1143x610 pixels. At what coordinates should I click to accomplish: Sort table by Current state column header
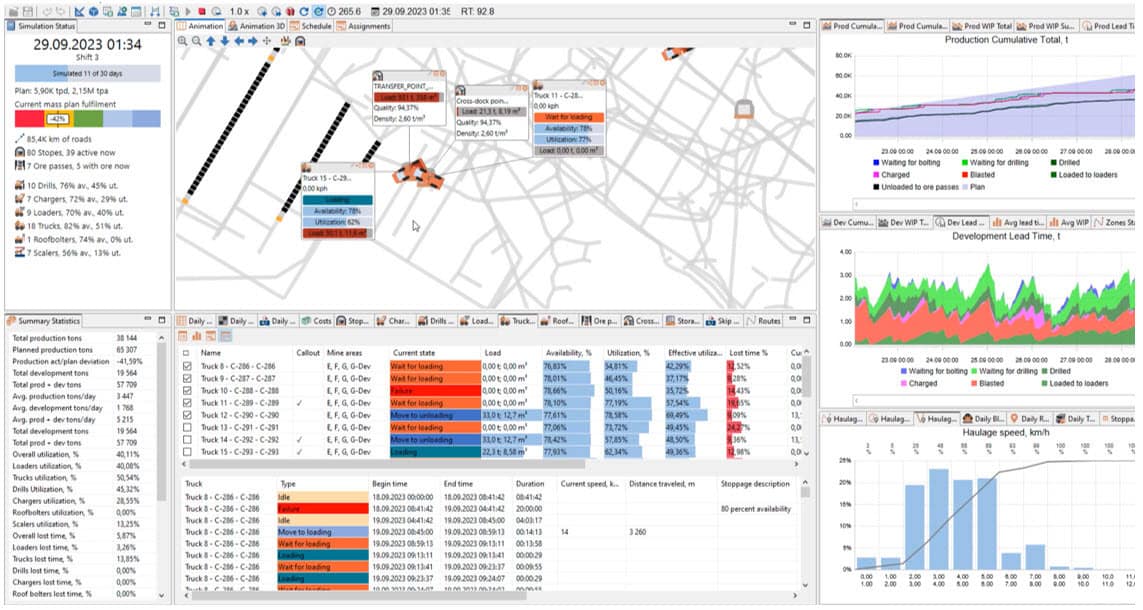(418, 352)
